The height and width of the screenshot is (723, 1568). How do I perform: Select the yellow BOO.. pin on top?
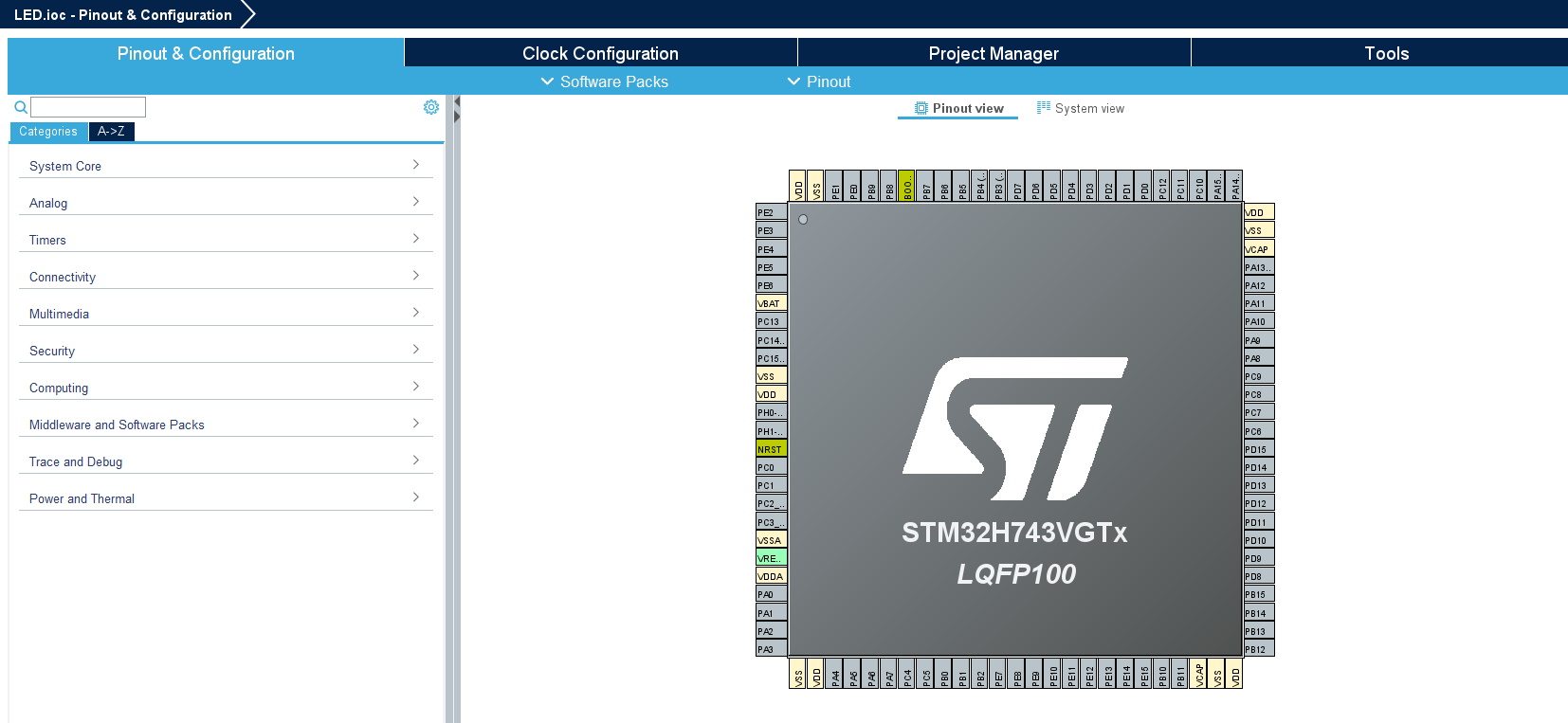tap(907, 186)
